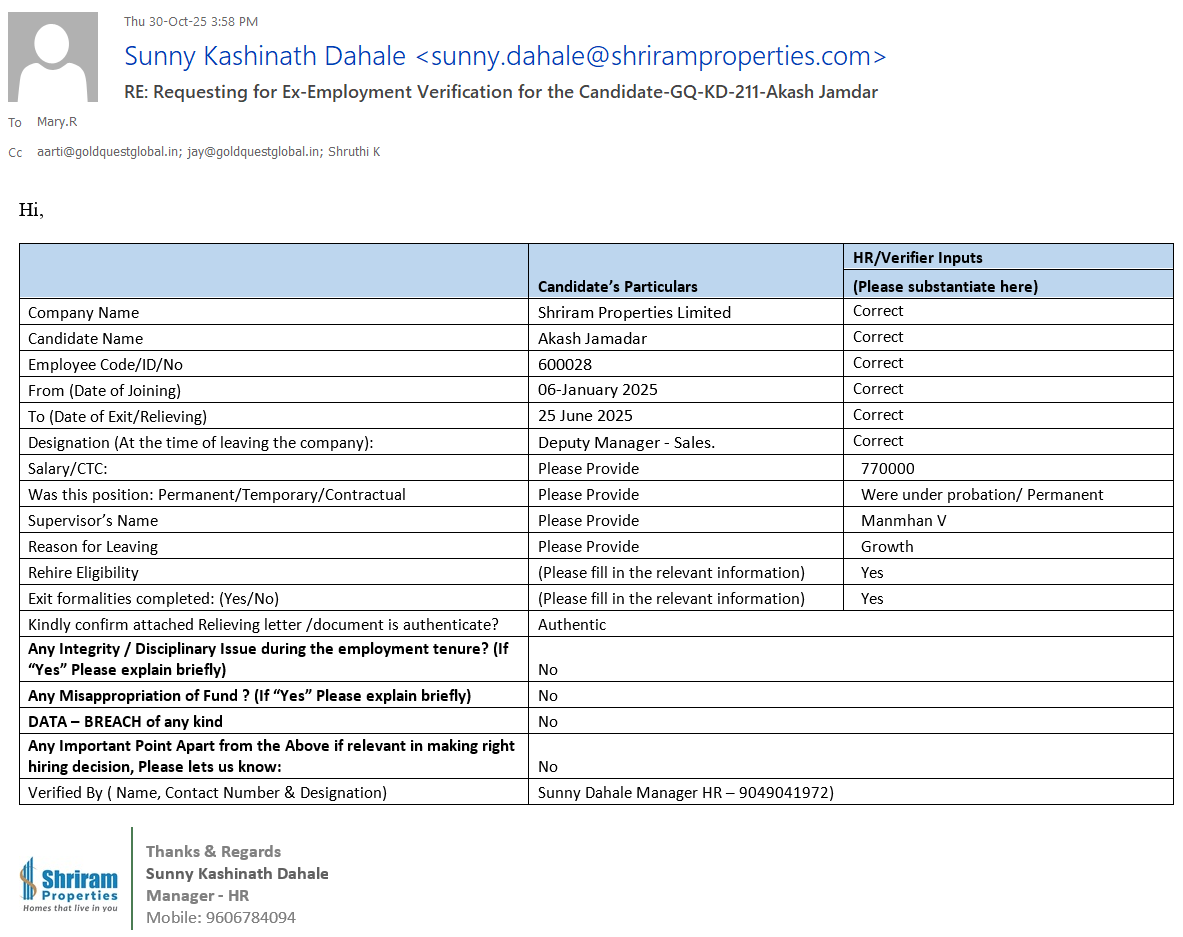Click (Please substantiate here) header text
The image size is (1183, 937).
click(945, 287)
